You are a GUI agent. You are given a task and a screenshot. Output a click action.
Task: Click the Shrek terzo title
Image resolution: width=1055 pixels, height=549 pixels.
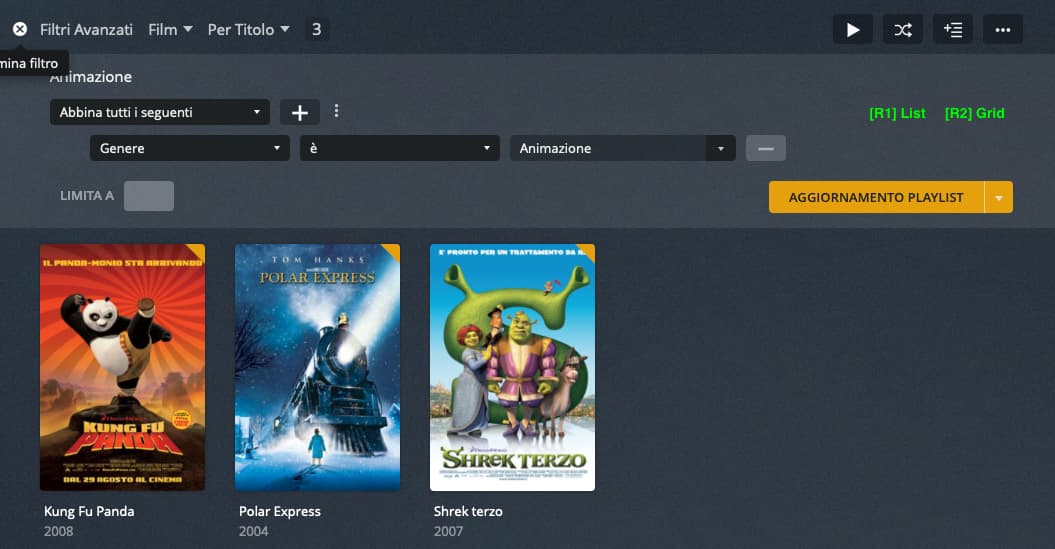point(468,511)
